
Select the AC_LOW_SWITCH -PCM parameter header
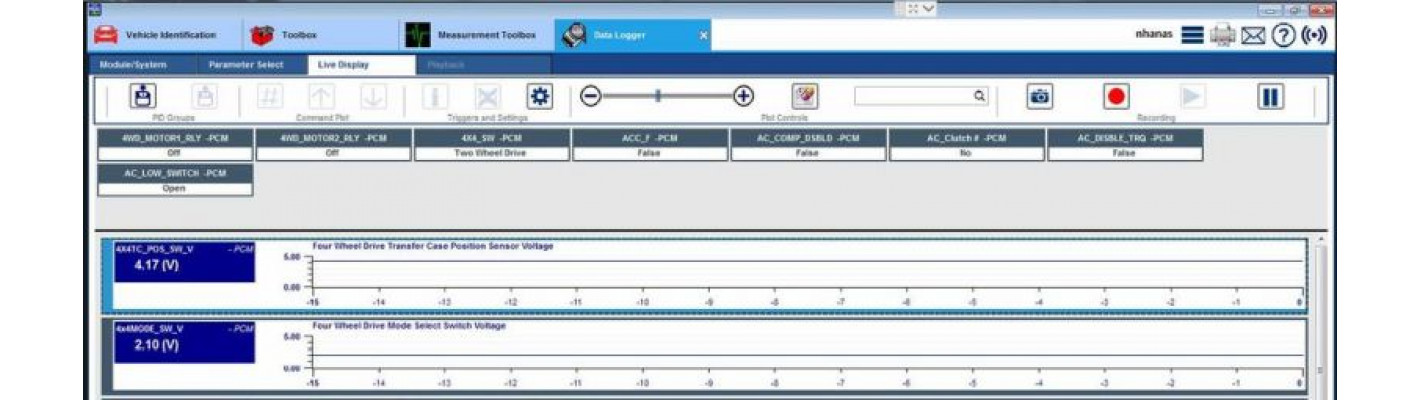(174, 173)
